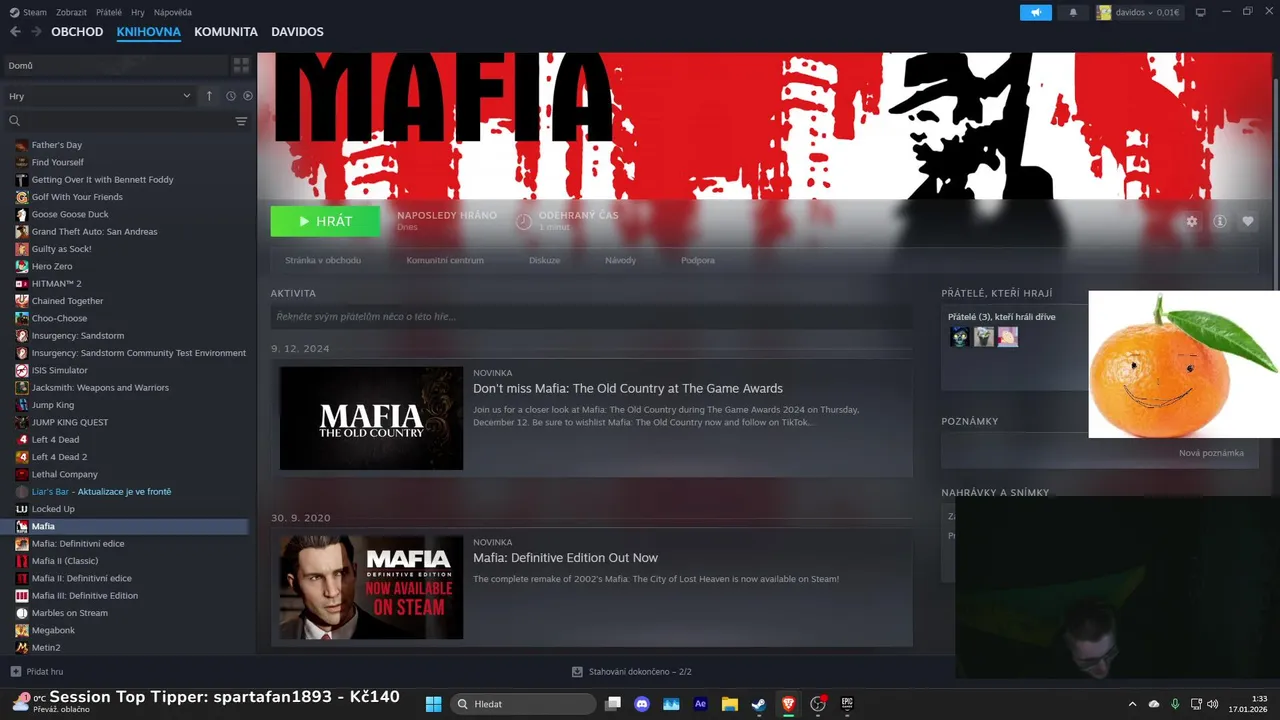This screenshot has width=1280, height=720.
Task: Switch library to grid collections view
Action: pos(241,65)
